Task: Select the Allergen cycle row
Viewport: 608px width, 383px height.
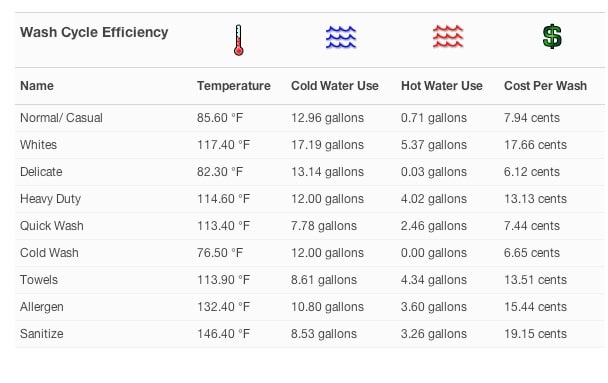Action: (x=309, y=307)
